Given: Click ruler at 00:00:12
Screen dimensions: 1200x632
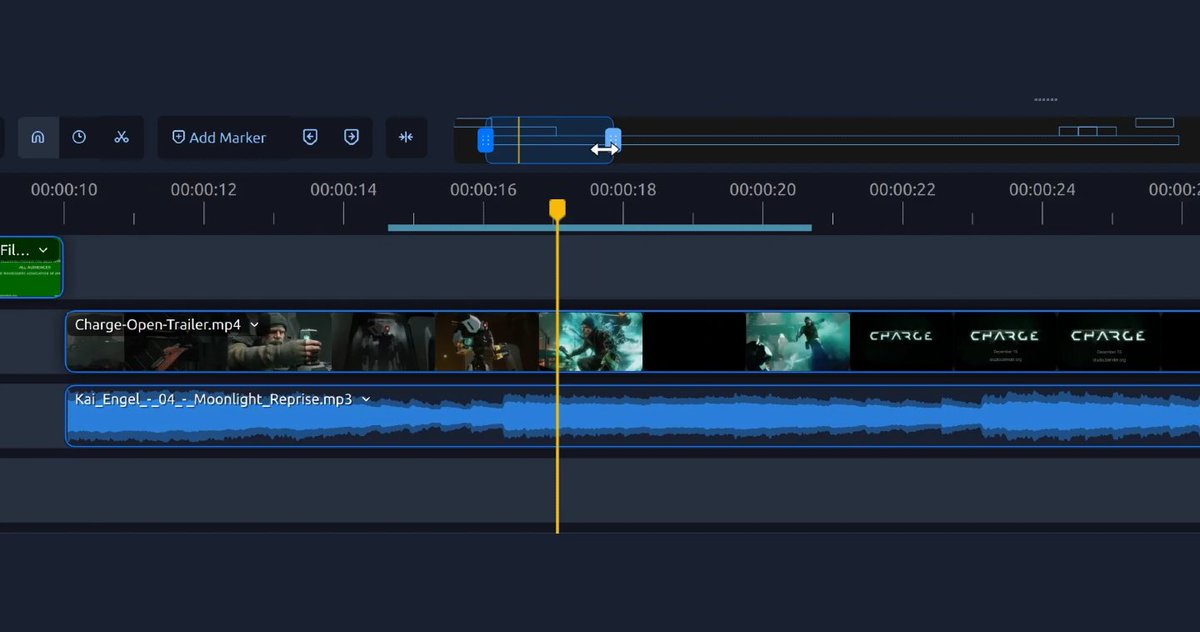Looking at the screenshot, I should (204, 189).
